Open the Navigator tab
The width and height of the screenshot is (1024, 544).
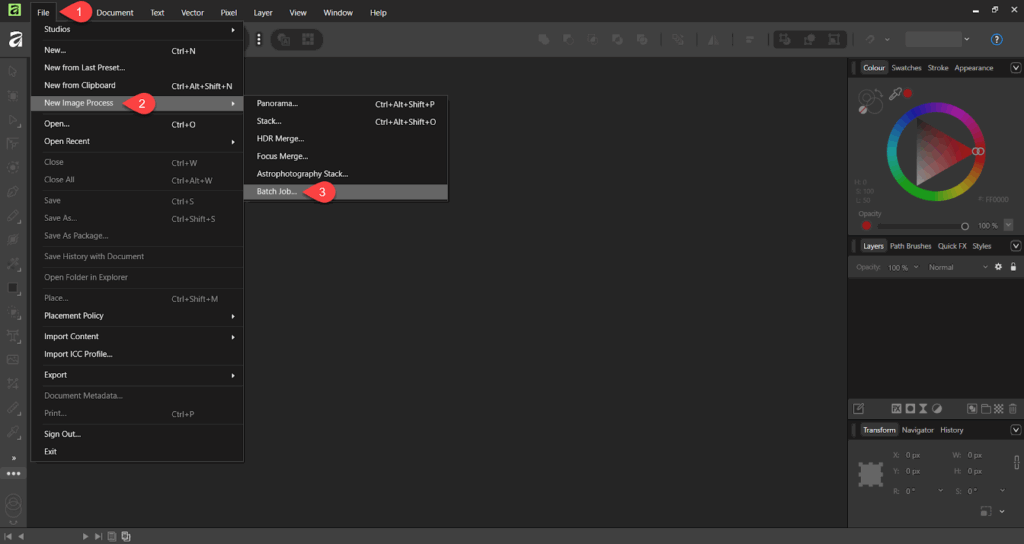[x=917, y=430]
